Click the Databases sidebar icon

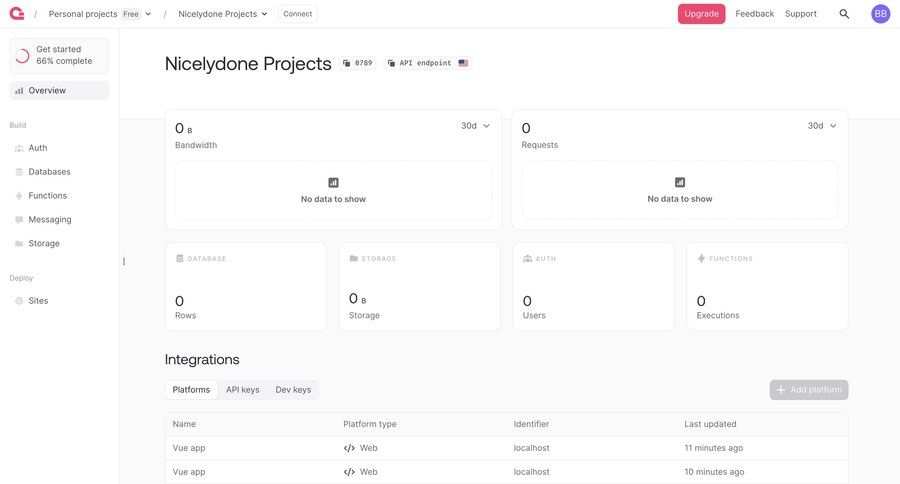(x=19, y=172)
